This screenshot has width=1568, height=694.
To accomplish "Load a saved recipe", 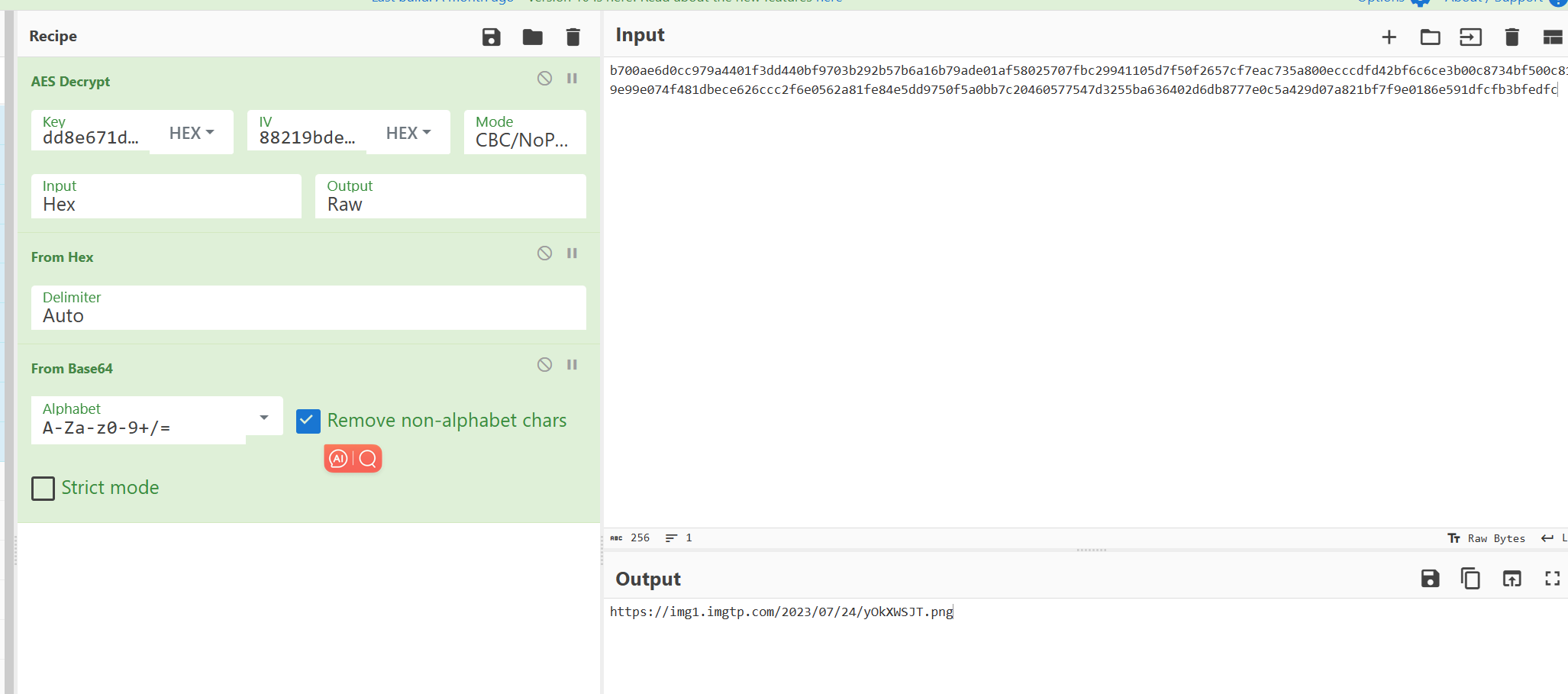I will tap(533, 37).
